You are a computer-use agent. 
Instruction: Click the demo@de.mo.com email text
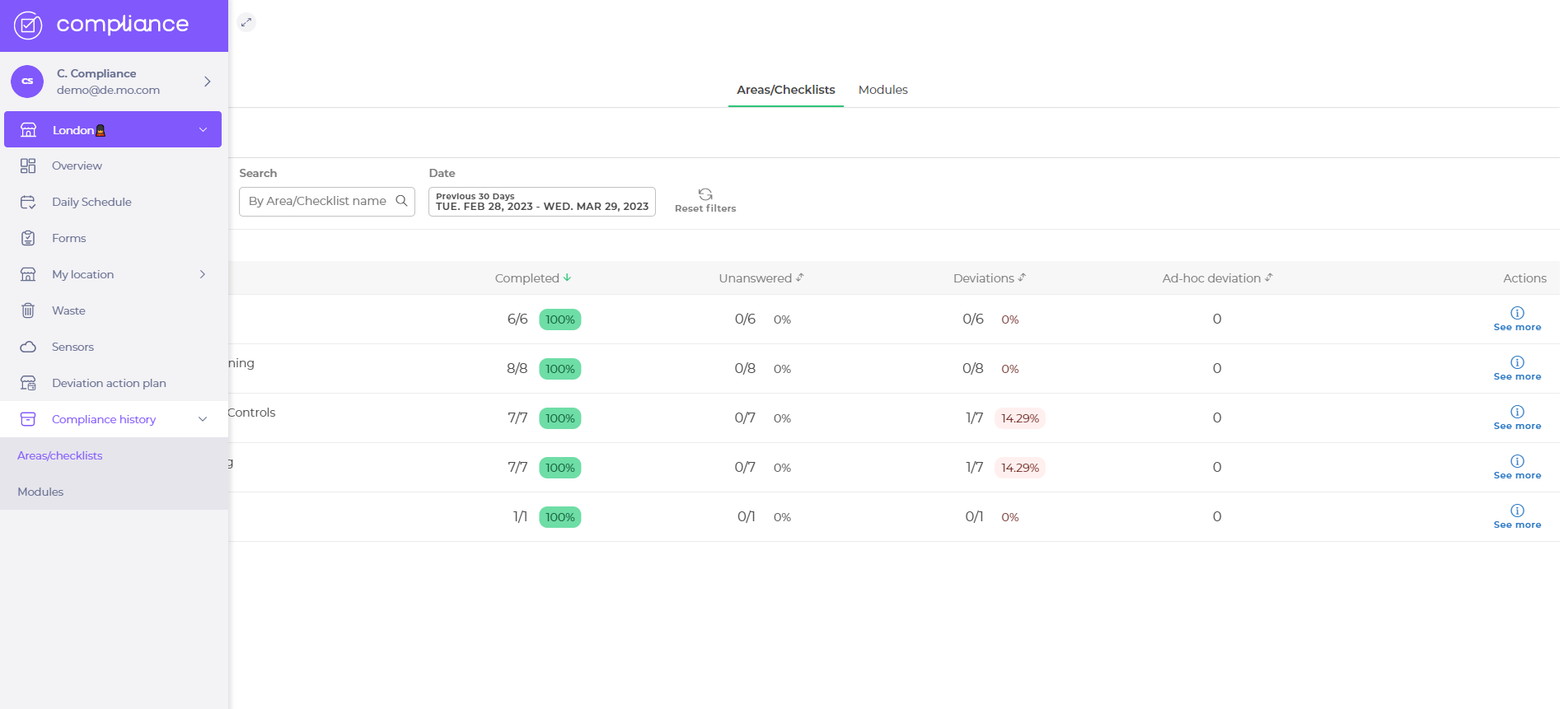[x=108, y=90]
